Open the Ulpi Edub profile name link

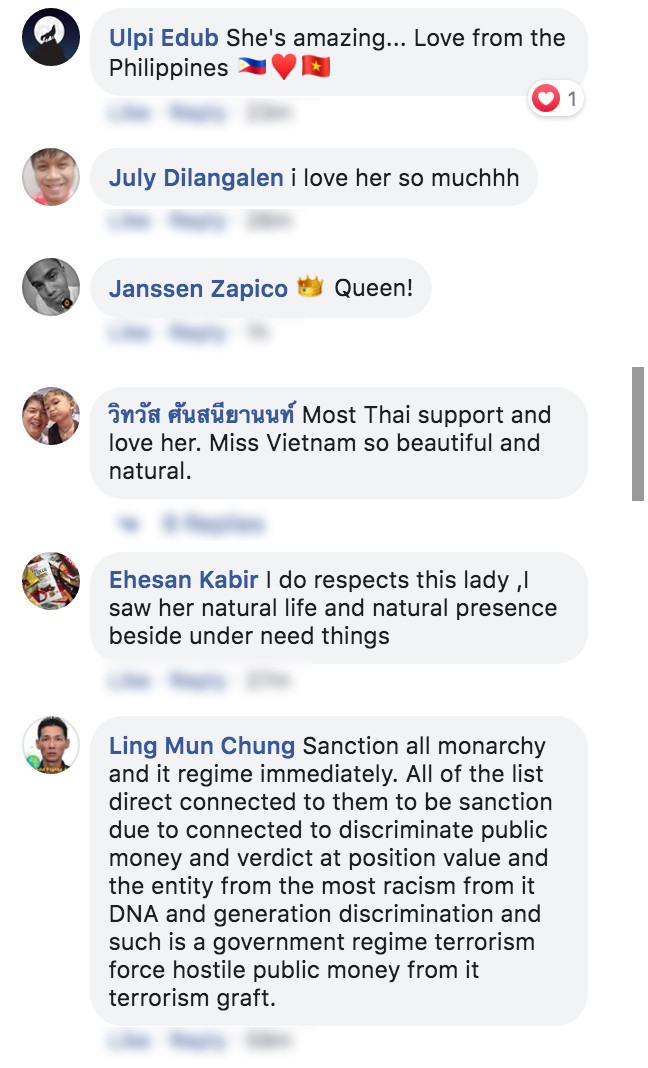click(163, 39)
